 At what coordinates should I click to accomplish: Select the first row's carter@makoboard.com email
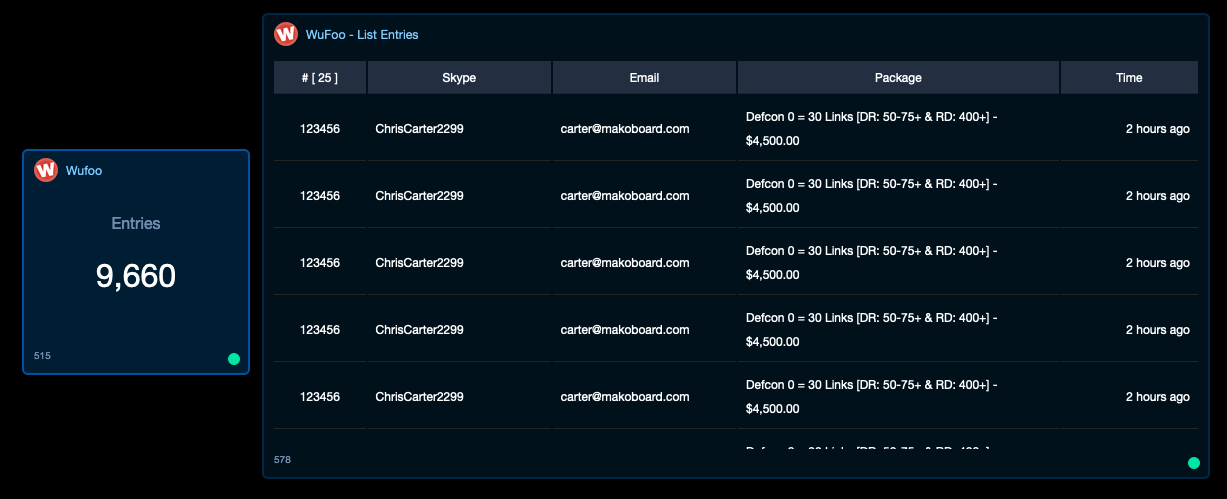tap(625, 129)
